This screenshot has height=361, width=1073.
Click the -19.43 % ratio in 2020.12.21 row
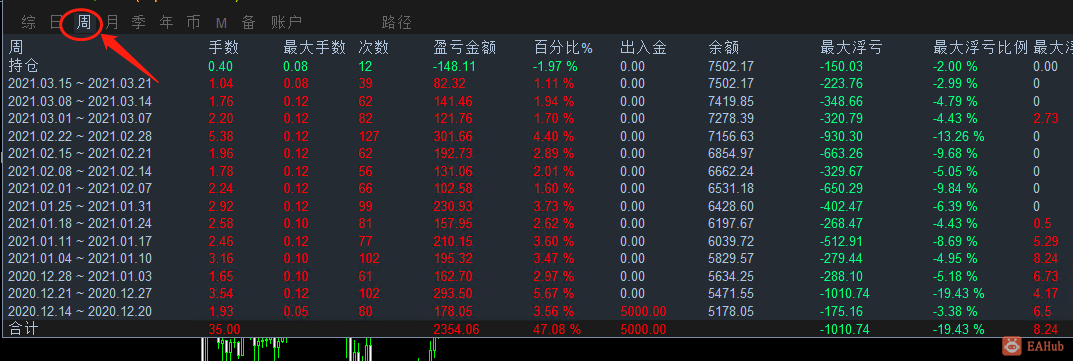pos(959,293)
